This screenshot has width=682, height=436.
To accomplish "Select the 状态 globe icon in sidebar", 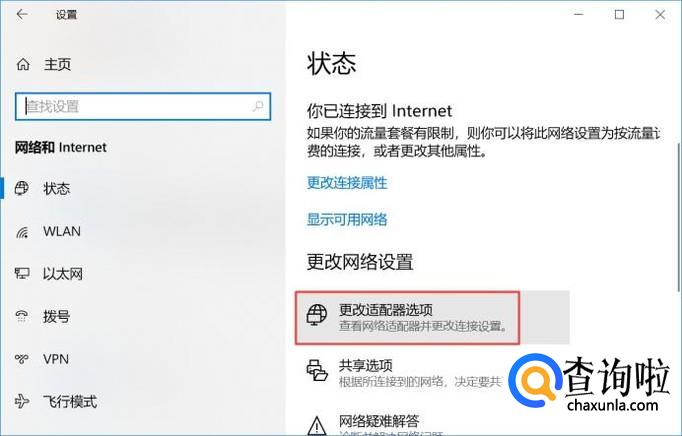I will (x=22, y=188).
